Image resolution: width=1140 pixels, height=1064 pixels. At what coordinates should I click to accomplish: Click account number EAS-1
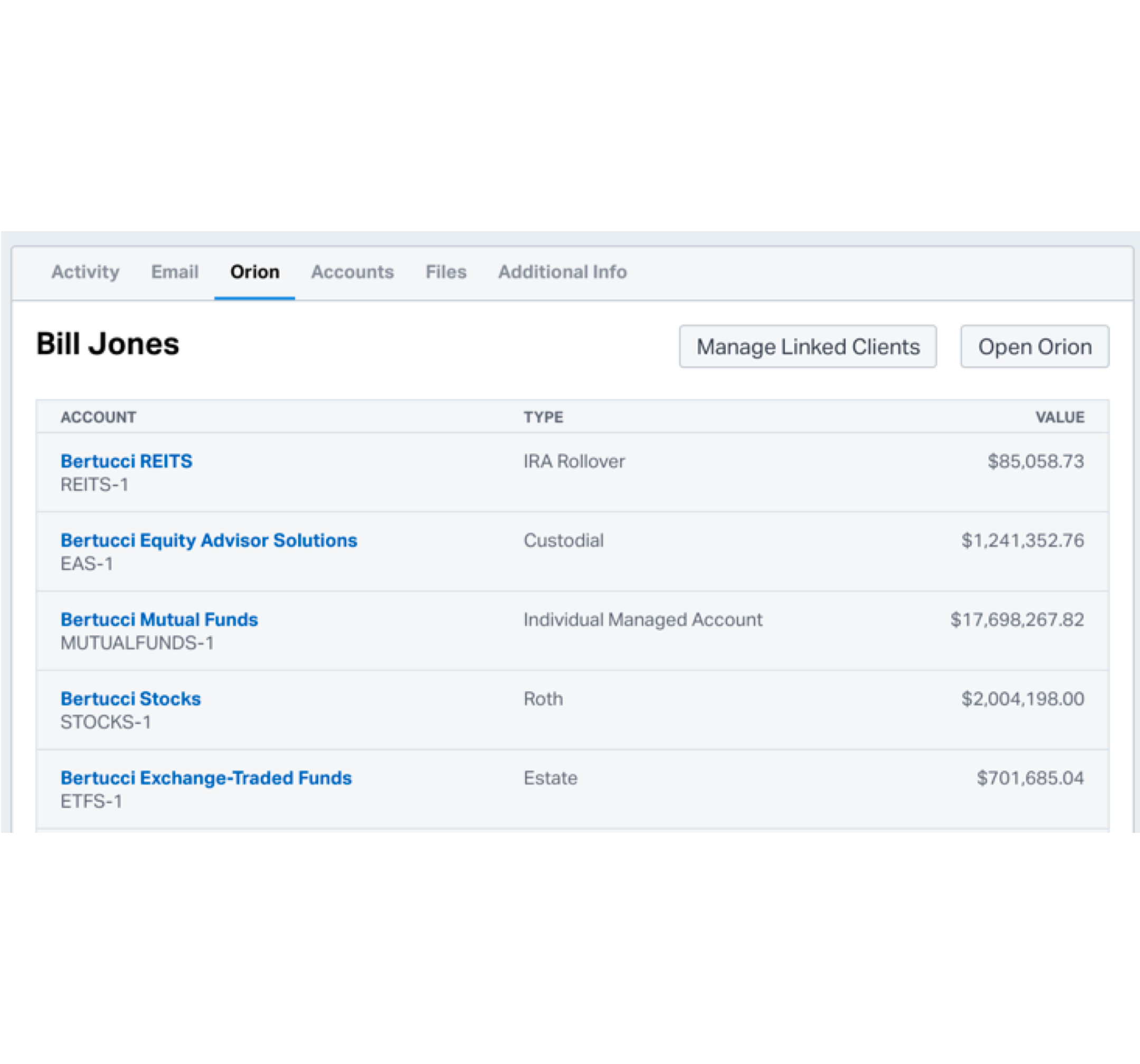(87, 563)
